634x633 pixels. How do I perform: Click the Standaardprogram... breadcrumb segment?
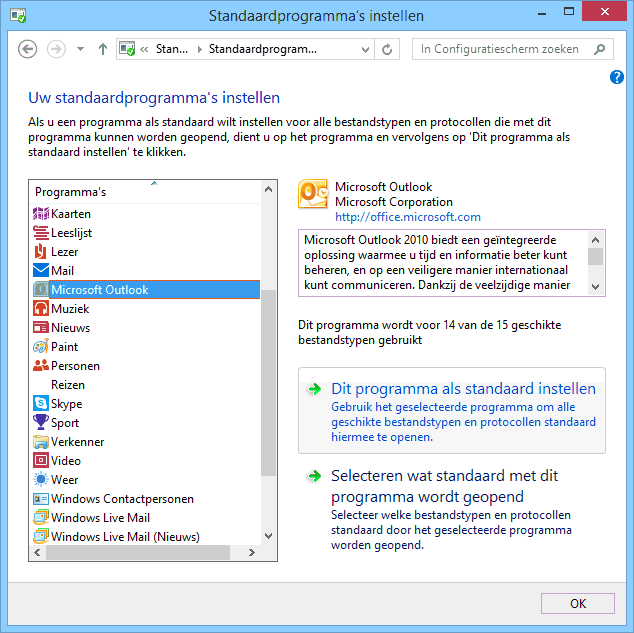pos(263,49)
